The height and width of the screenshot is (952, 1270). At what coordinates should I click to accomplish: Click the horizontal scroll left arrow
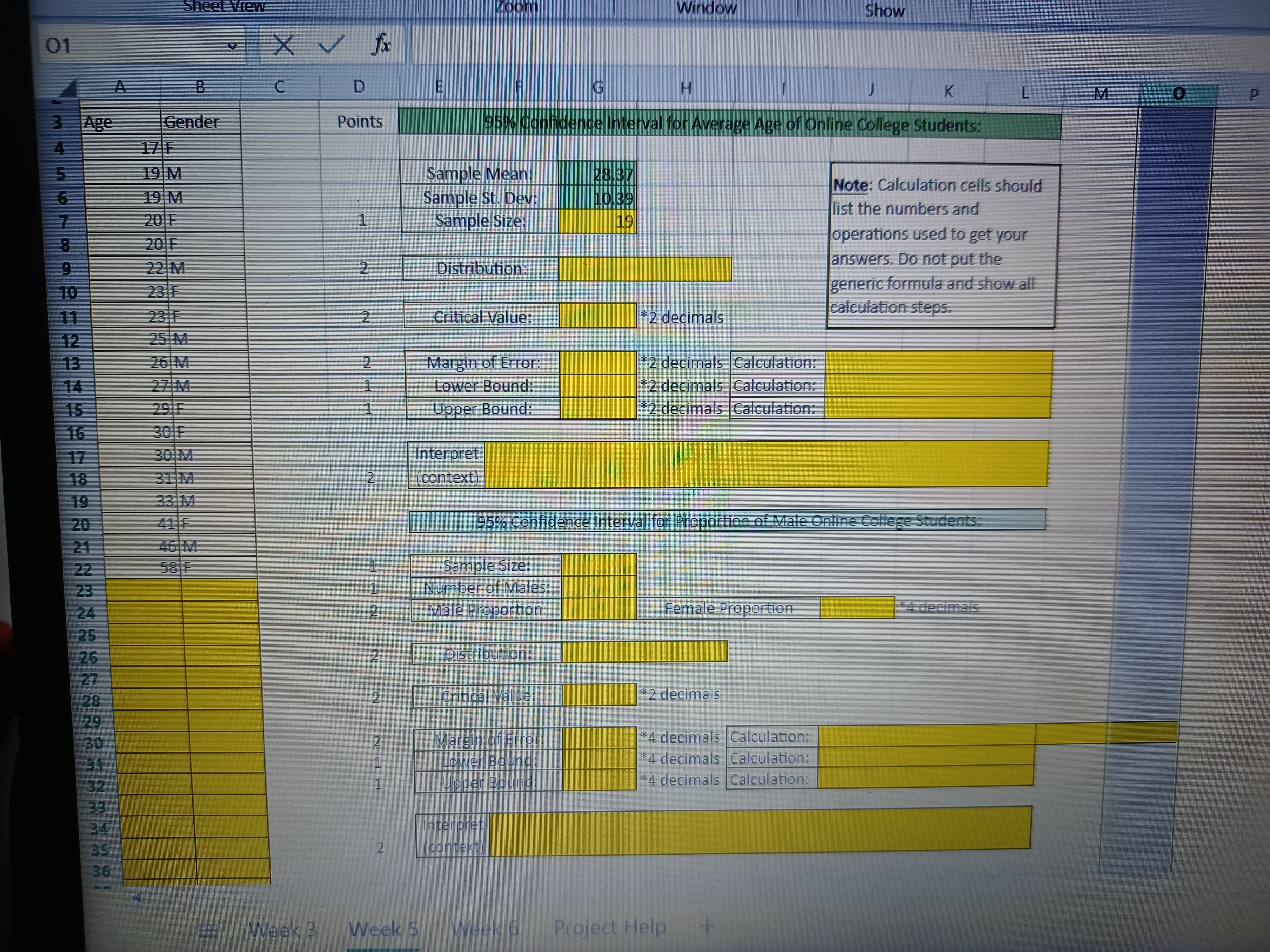click(x=137, y=897)
